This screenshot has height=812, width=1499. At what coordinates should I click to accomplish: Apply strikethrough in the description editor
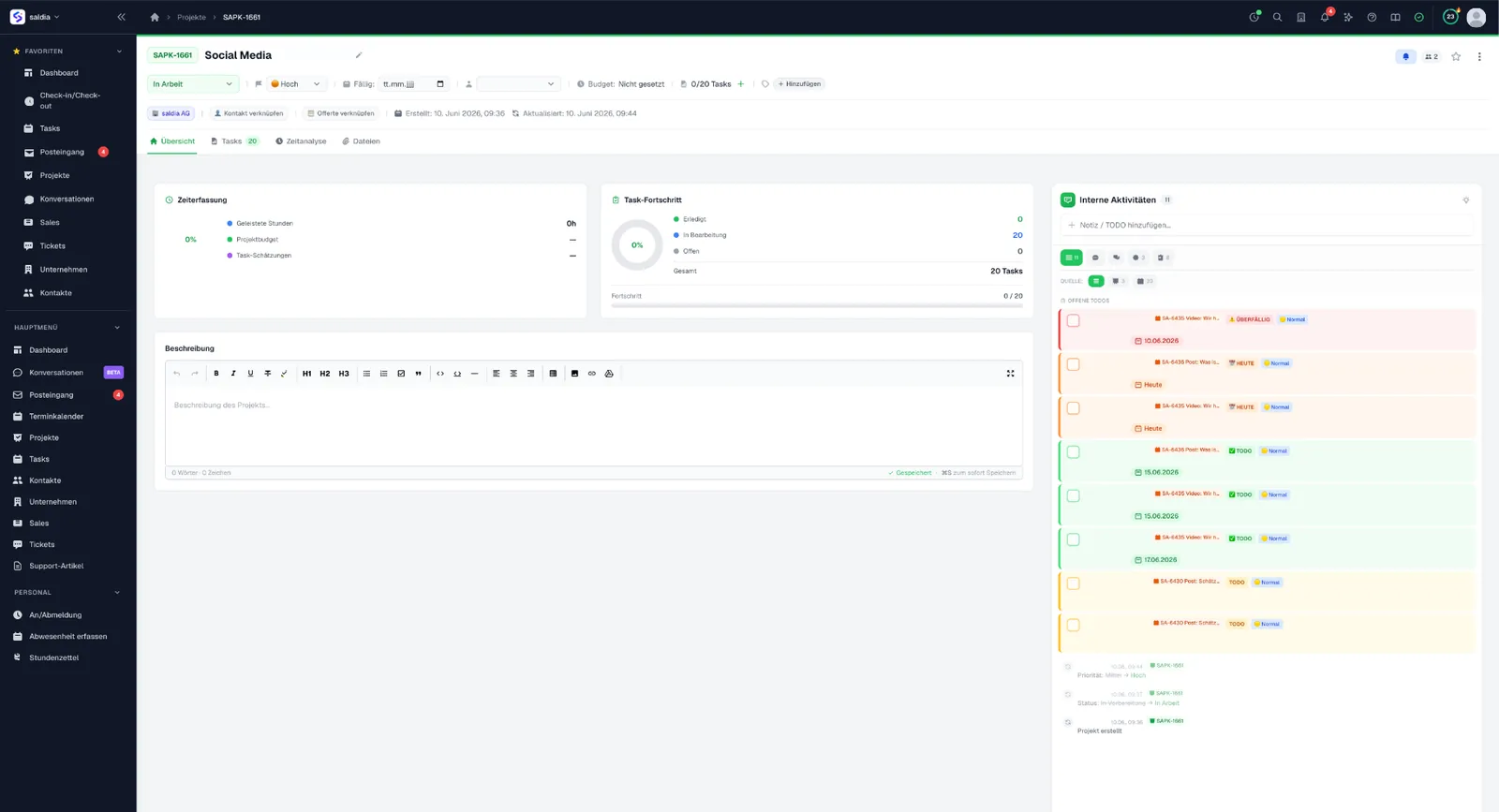click(267, 373)
